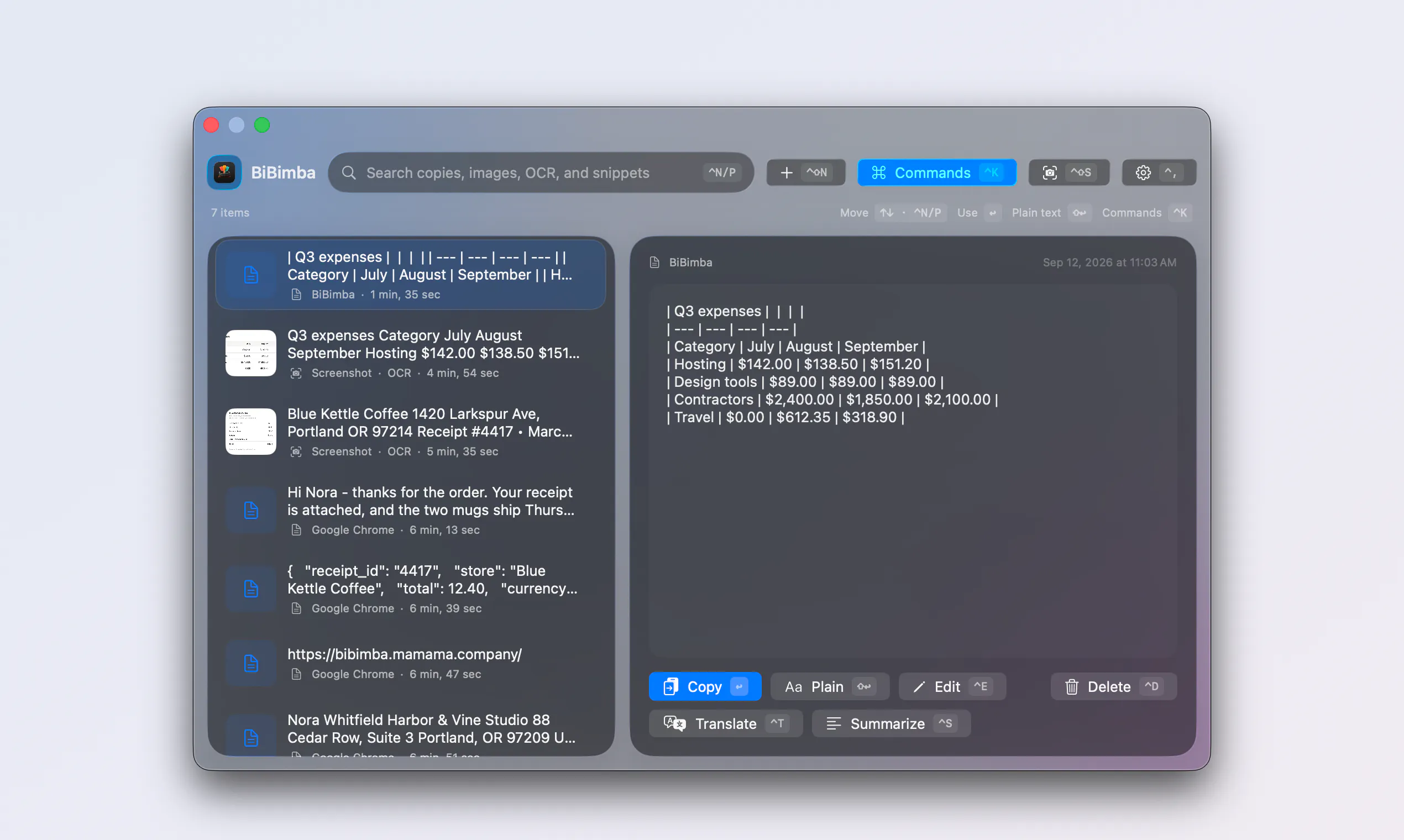
Task: Click the Use return key hint
Action: pyautogui.click(x=992, y=213)
